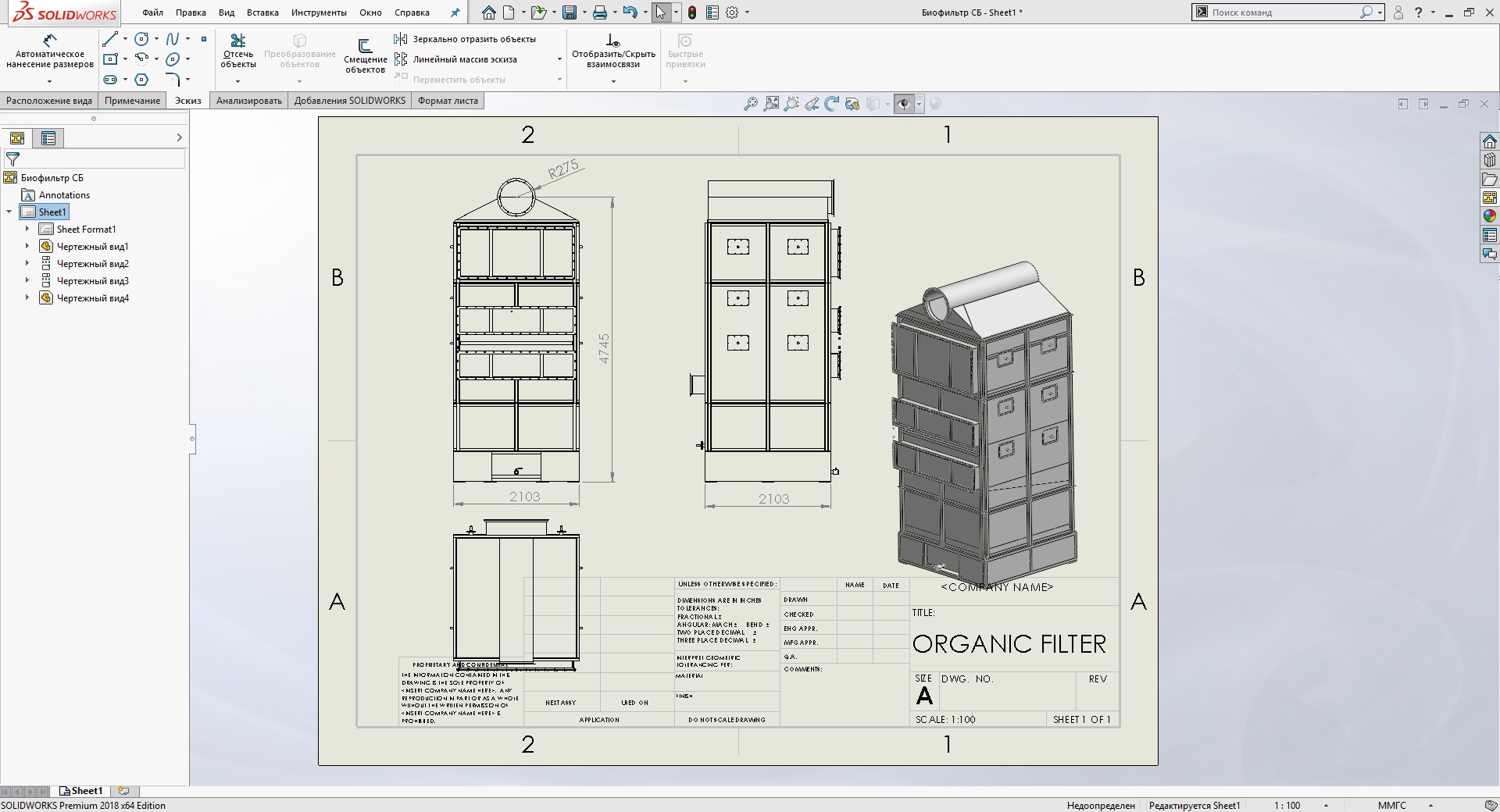This screenshot has width=1500, height=812.
Task: Toggle the Hide/Show Items eye button
Action: (904, 104)
